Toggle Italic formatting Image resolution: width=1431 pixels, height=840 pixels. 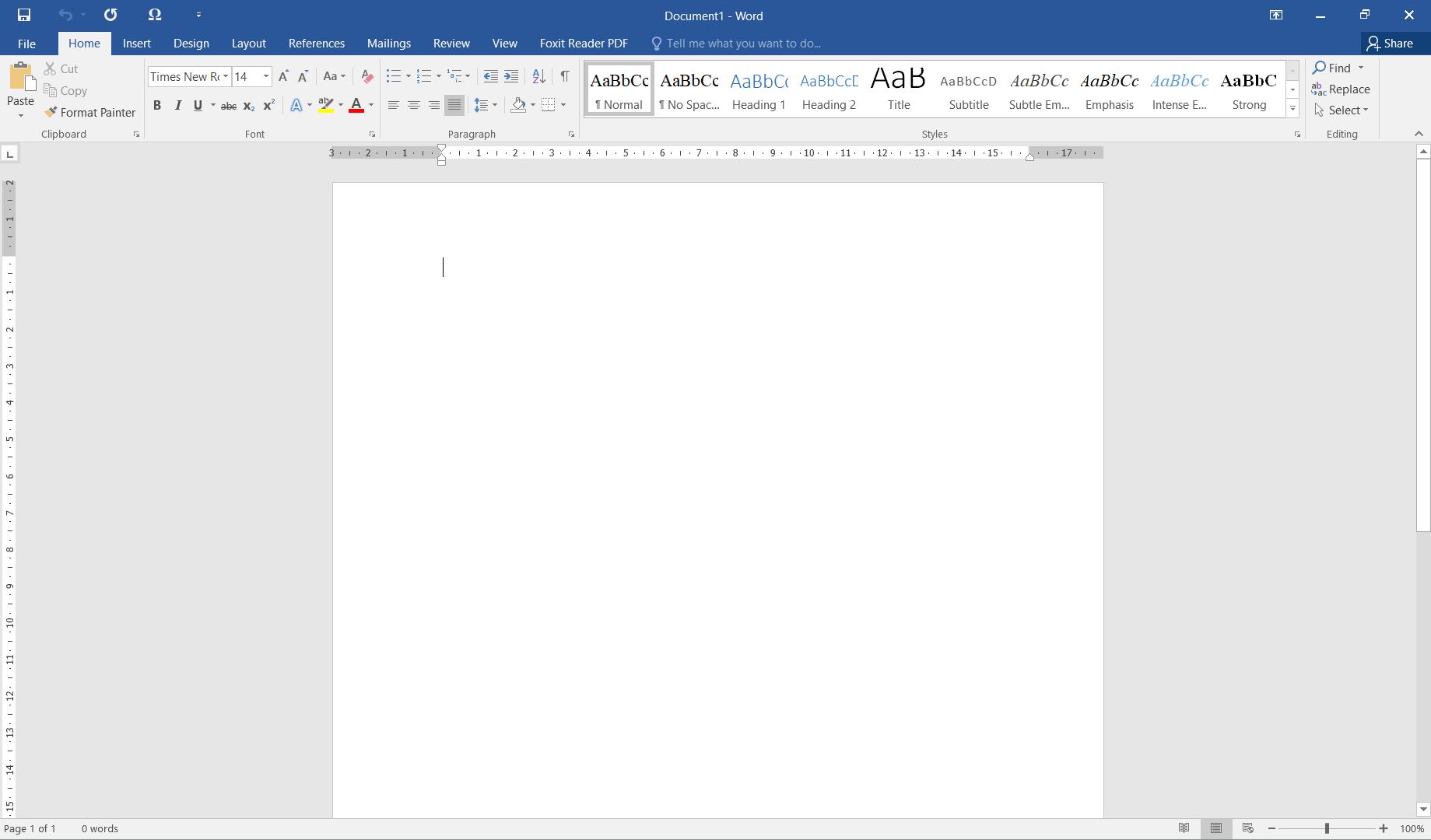tap(177, 105)
